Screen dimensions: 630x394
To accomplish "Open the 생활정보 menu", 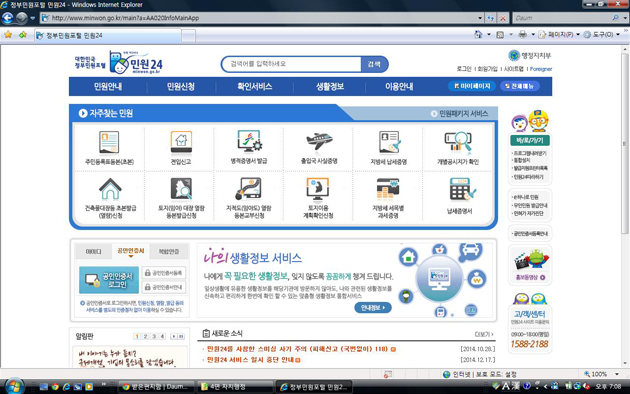I will pyautogui.click(x=330, y=86).
